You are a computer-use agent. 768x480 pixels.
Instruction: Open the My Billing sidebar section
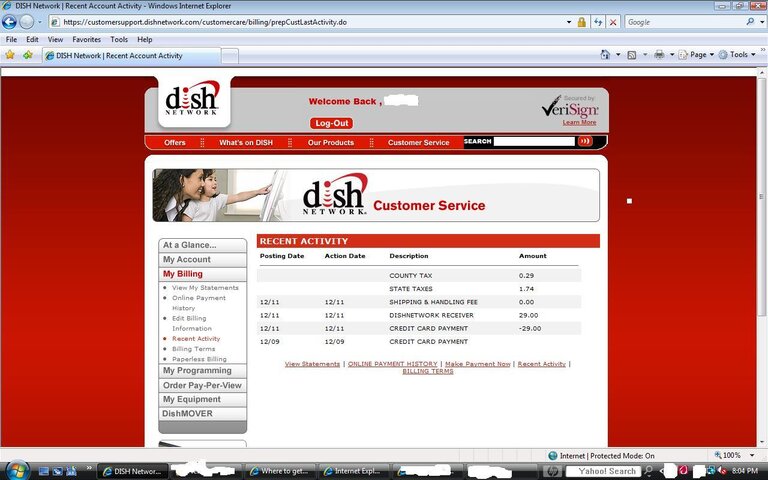[202, 274]
